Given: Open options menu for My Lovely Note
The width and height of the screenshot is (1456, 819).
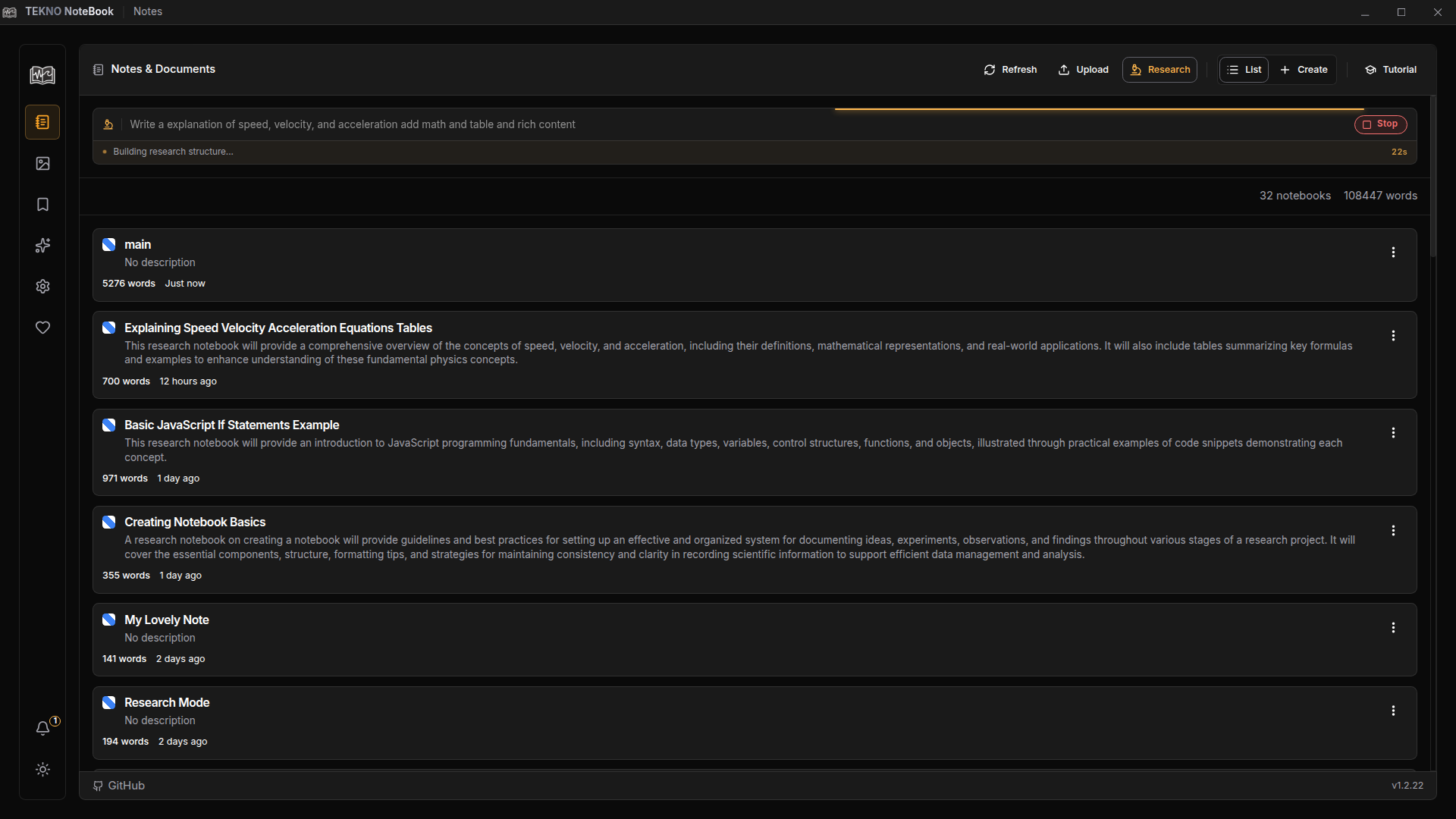Looking at the screenshot, I should [x=1393, y=628].
